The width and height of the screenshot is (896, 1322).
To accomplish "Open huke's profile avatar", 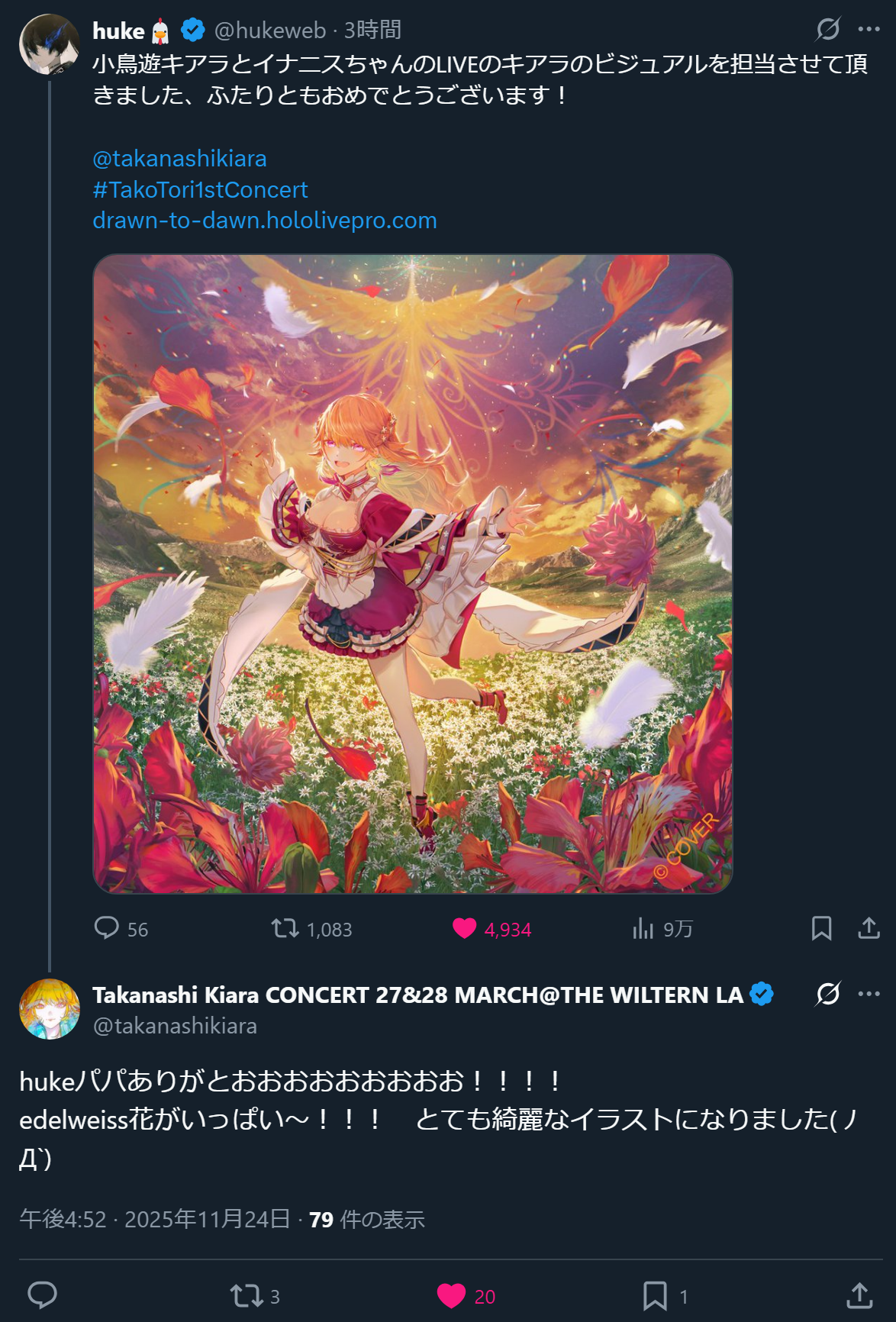I will pyautogui.click(x=50, y=44).
